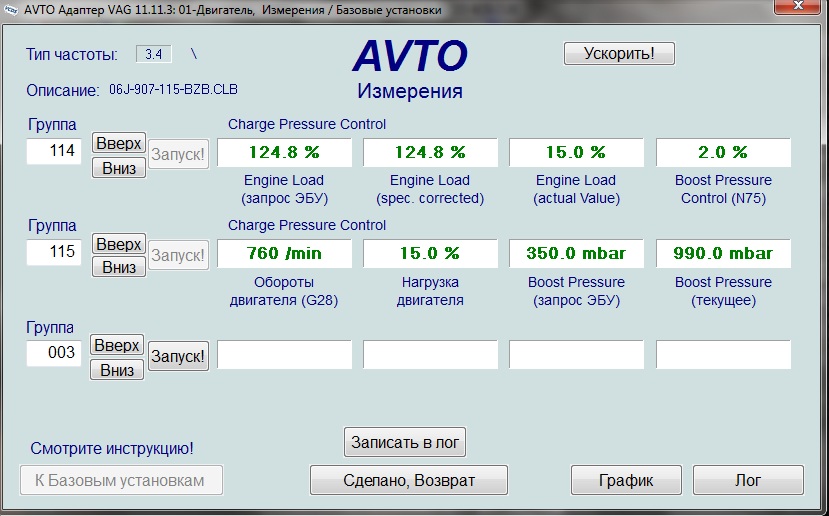Click Сделано, Возврат to go back
This screenshot has width=829, height=516.
tap(409, 480)
